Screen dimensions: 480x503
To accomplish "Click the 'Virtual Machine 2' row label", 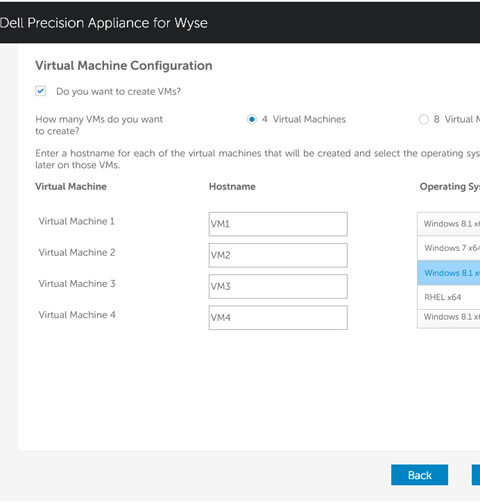I will pos(77,252).
